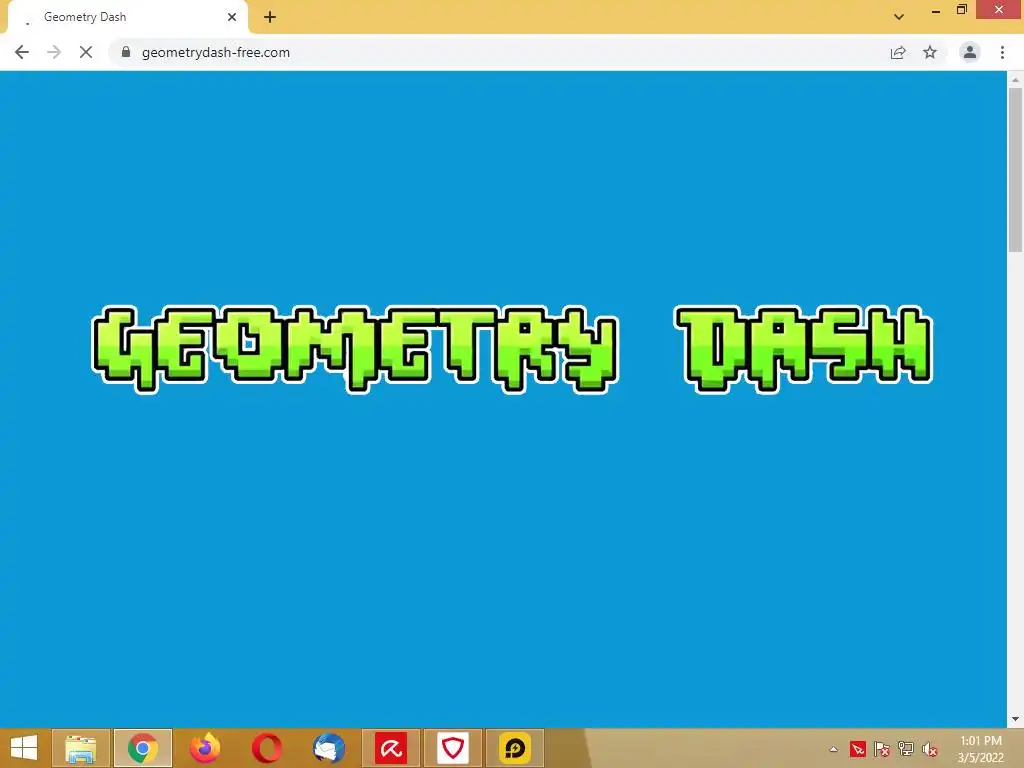This screenshot has width=1024, height=768.
Task: Open Action Center flag icon
Action: click(x=882, y=749)
